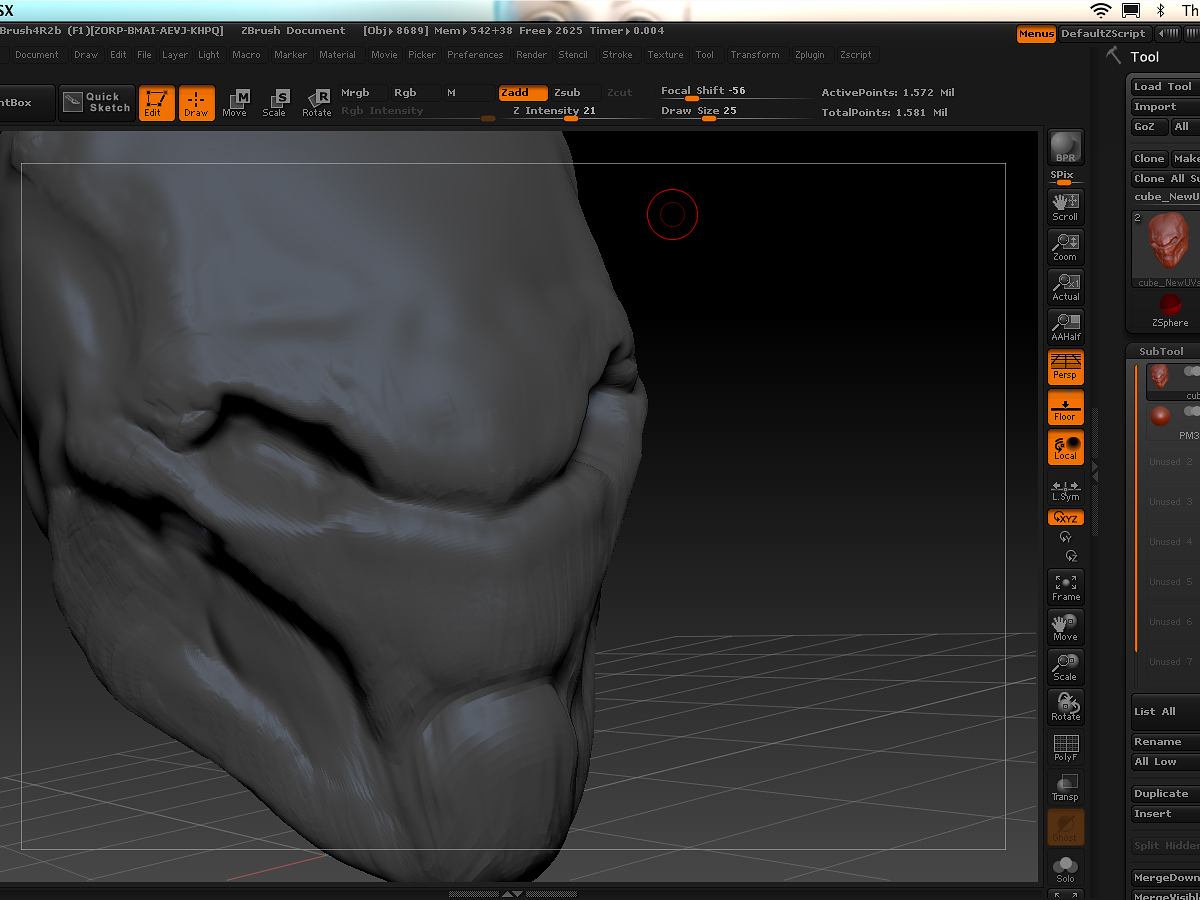Toggle Solo mode
Image resolution: width=1200 pixels, height=900 pixels.
pos(1065,868)
